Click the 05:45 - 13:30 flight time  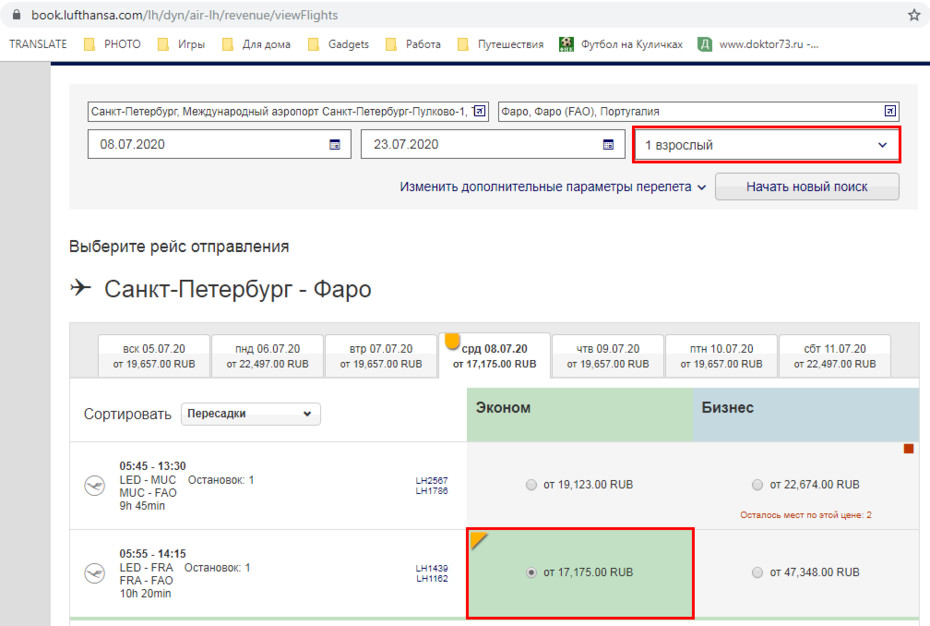pos(152,466)
